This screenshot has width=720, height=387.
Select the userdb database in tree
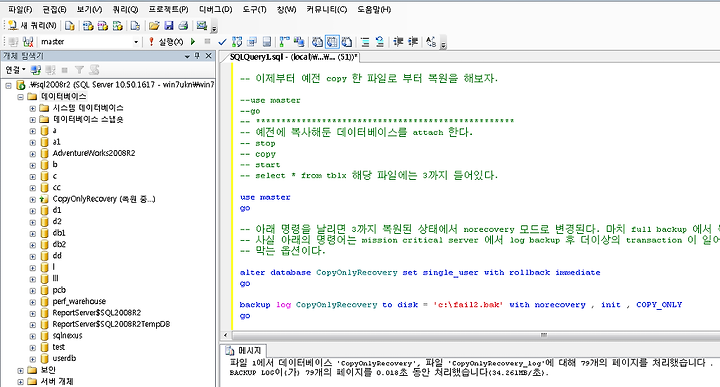(64, 358)
